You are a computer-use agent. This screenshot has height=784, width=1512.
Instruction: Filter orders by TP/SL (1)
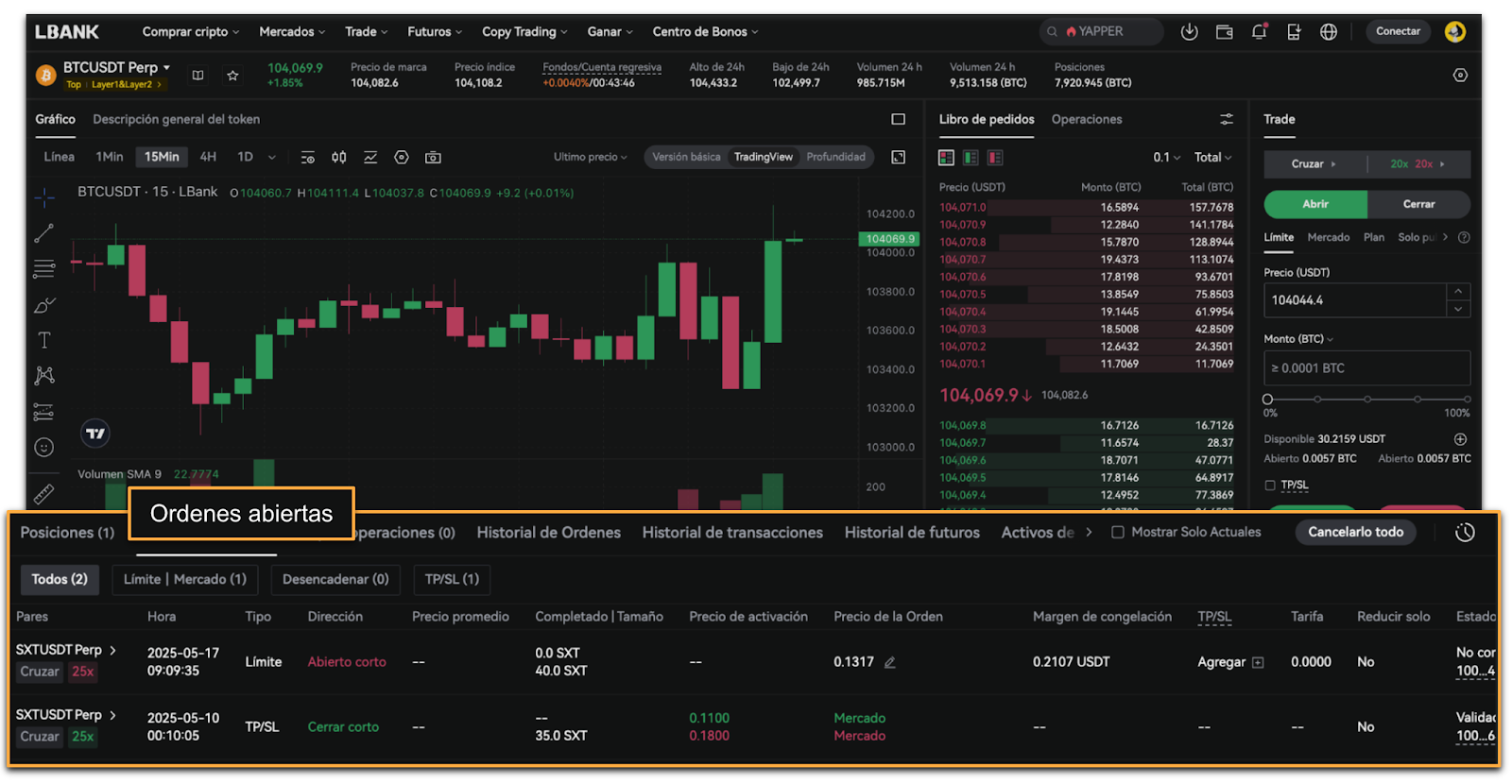pyautogui.click(x=452, y=580)
